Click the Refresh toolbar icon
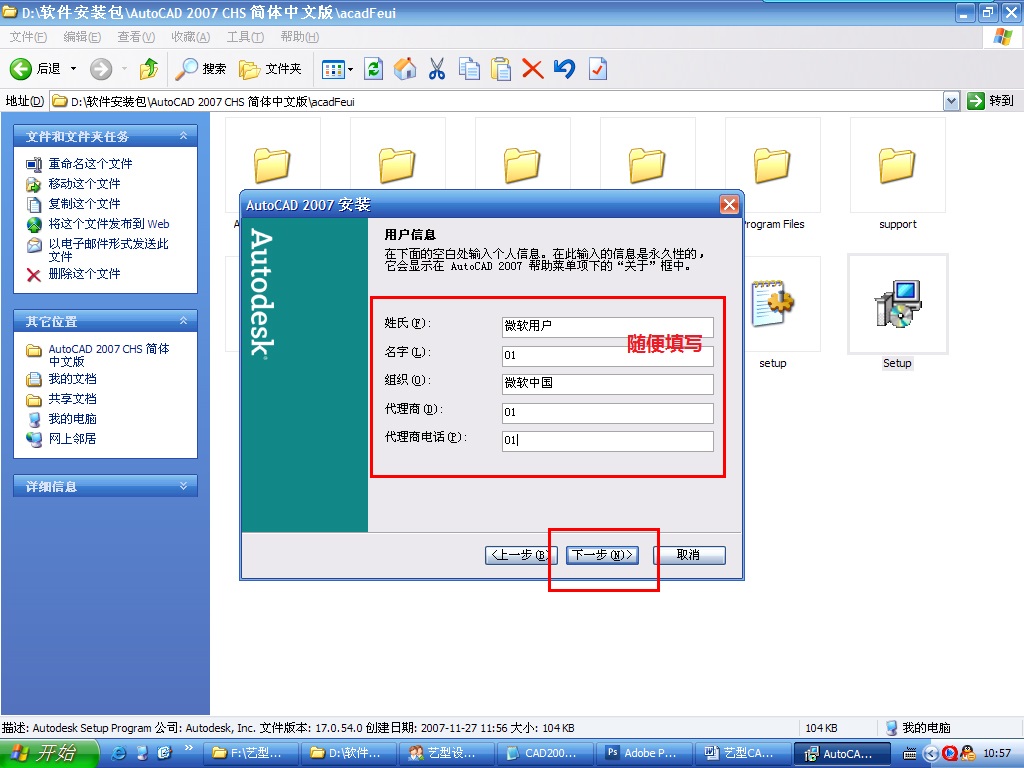1024x768 pixels. pyautogui.click(x=374, y=69)
